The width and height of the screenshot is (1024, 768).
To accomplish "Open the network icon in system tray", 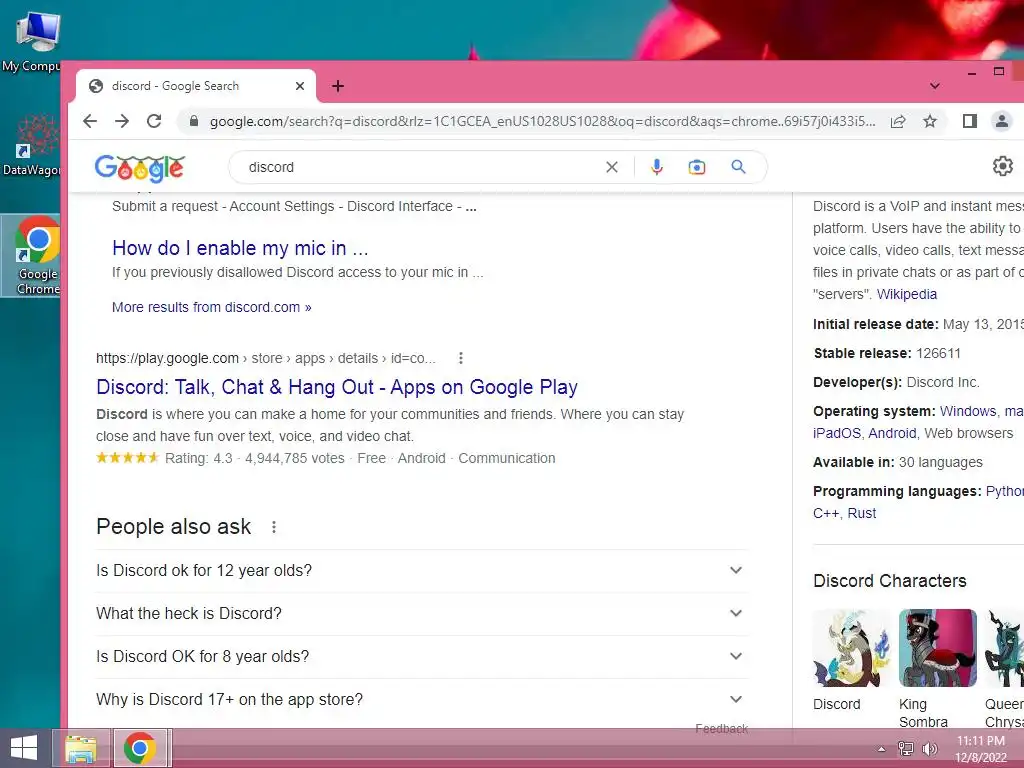I will coord(906,748).
